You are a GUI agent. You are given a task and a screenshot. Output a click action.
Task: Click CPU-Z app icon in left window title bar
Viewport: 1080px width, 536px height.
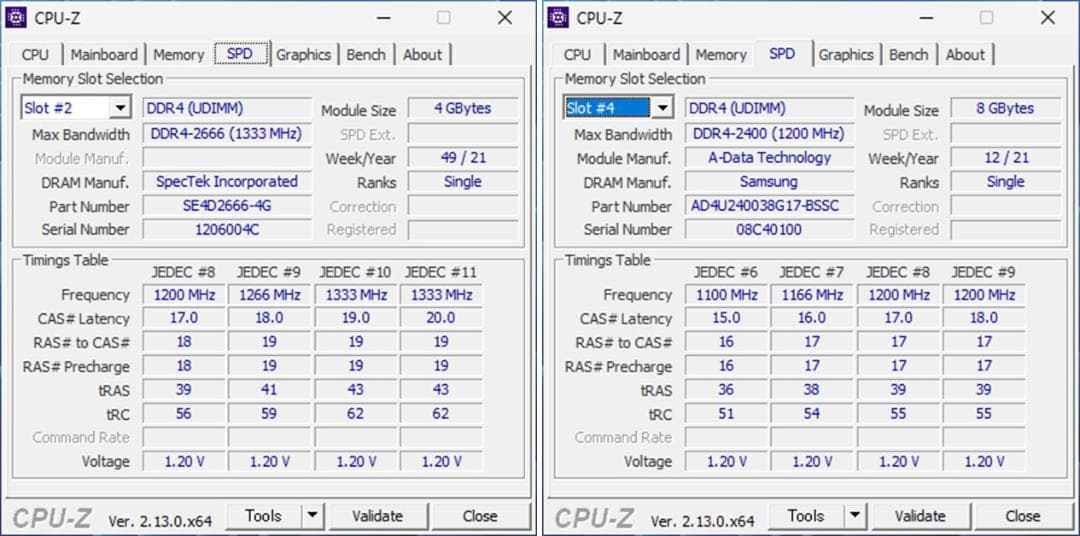point(16,17)
